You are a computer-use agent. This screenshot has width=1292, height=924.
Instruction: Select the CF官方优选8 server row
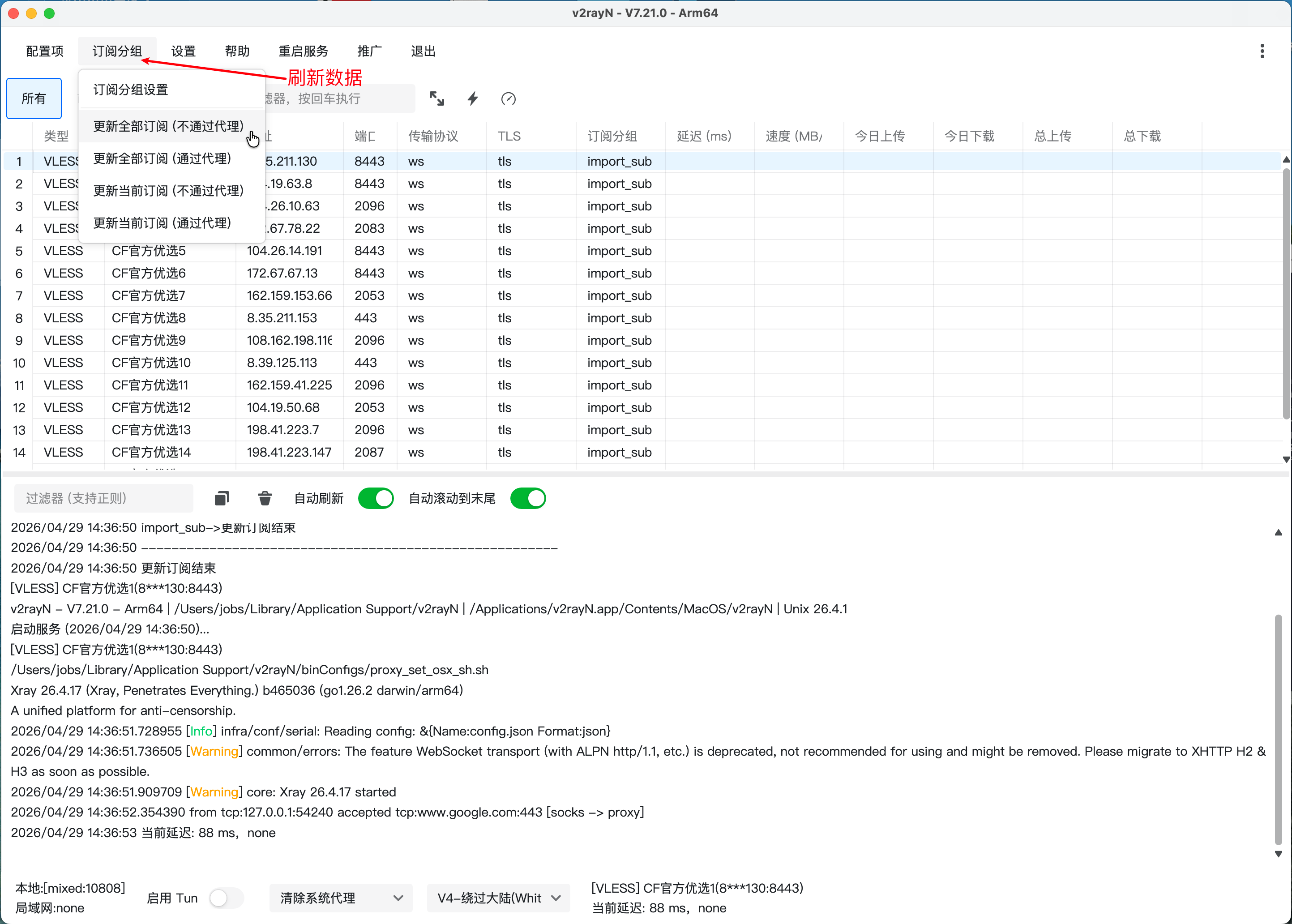pyautogui.click(x=642, y=318)
